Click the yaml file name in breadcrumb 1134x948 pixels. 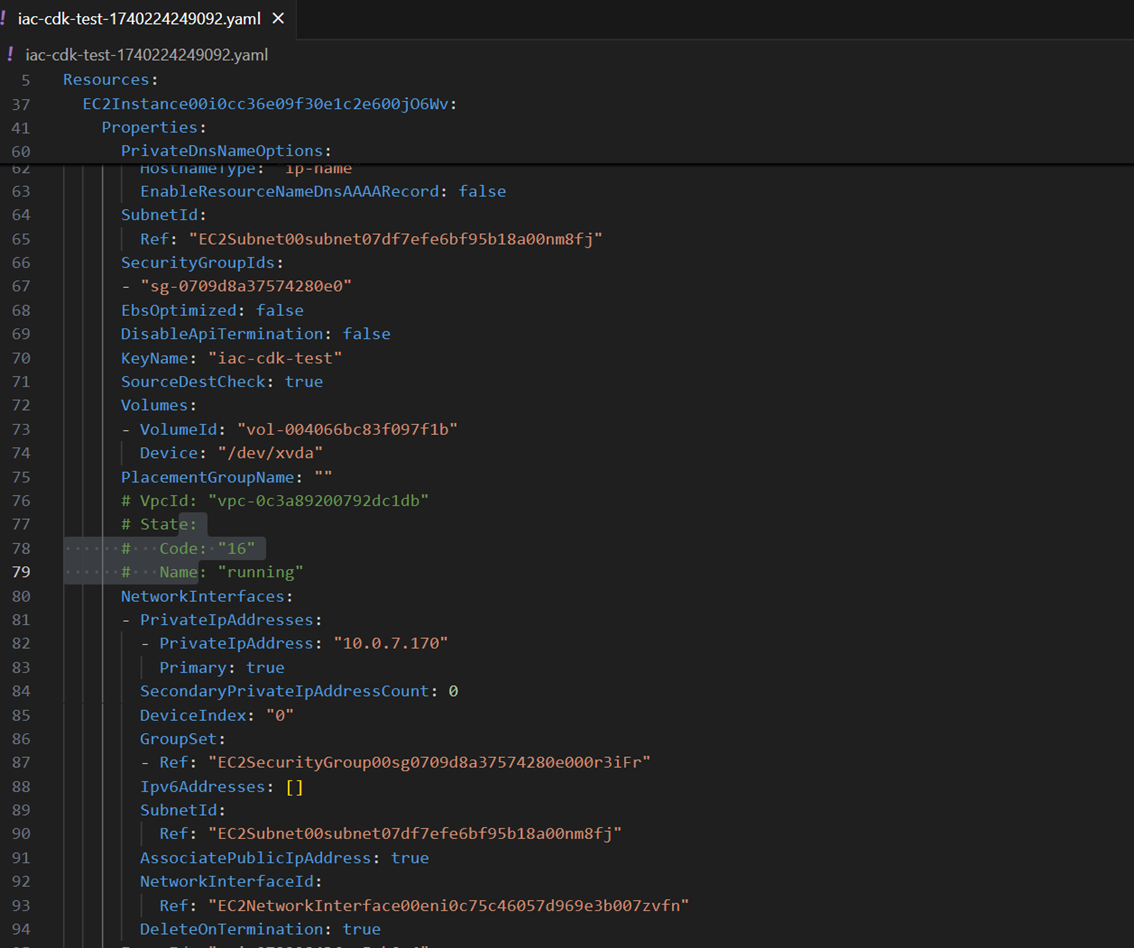coord(147,55)
